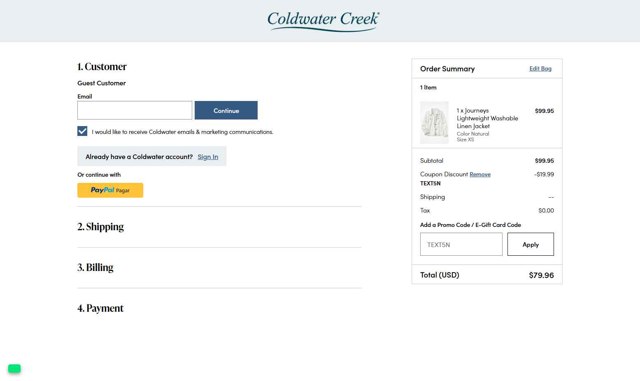Click the Tax $0.00 value
The height and width of the screenshot is (381, 640).
pos(546,211)
